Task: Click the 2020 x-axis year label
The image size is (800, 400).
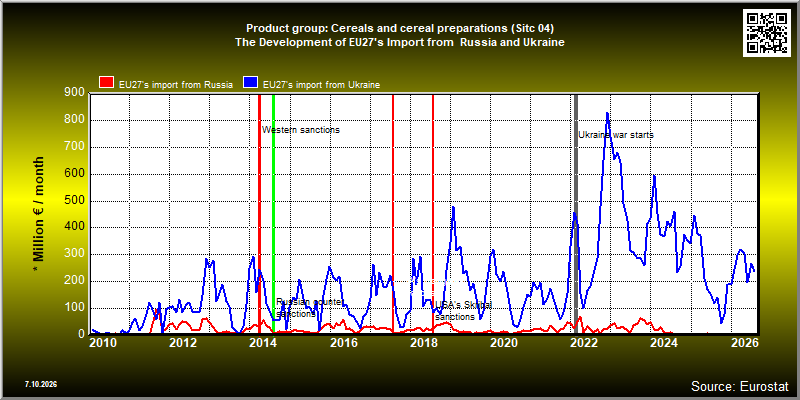Action: tap(504, 343)
